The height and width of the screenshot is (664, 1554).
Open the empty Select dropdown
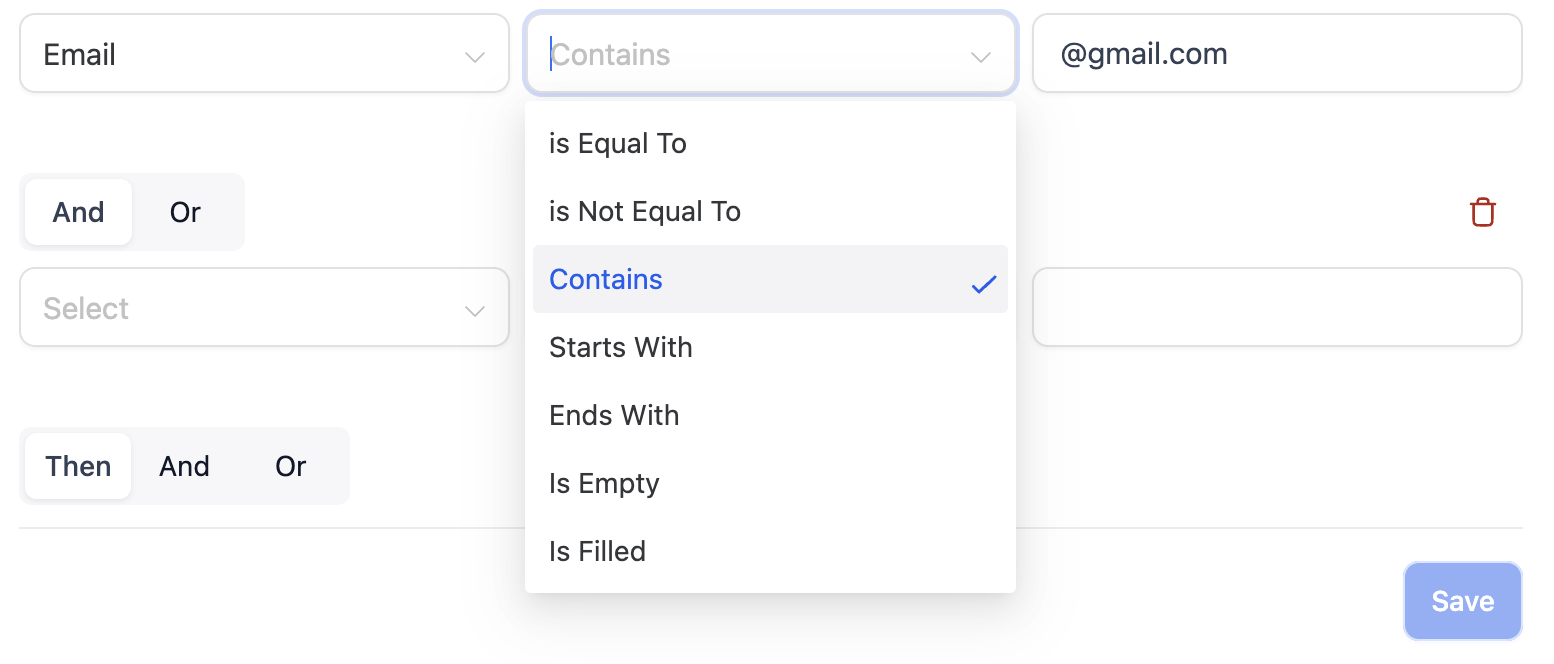pos(264,307)
